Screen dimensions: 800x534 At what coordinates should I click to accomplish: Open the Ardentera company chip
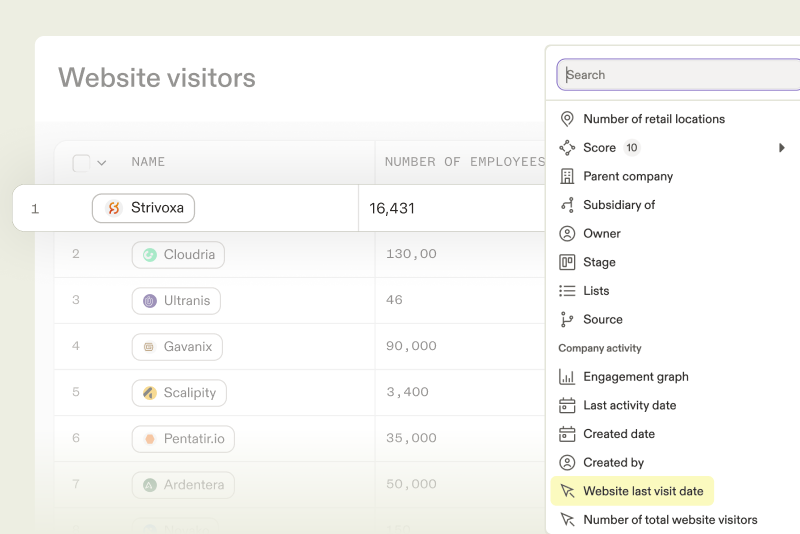(x=183, y=485)
